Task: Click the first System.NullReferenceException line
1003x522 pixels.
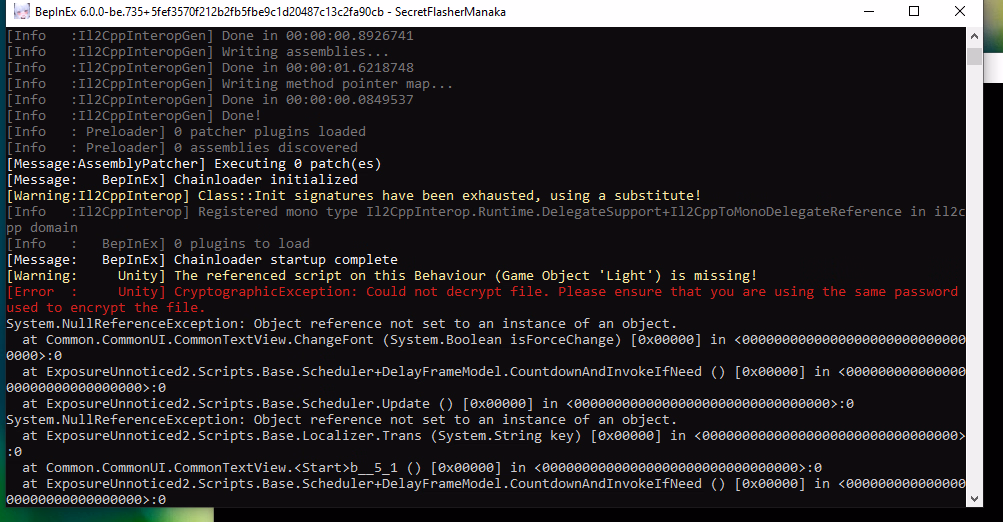Action: 340,324
